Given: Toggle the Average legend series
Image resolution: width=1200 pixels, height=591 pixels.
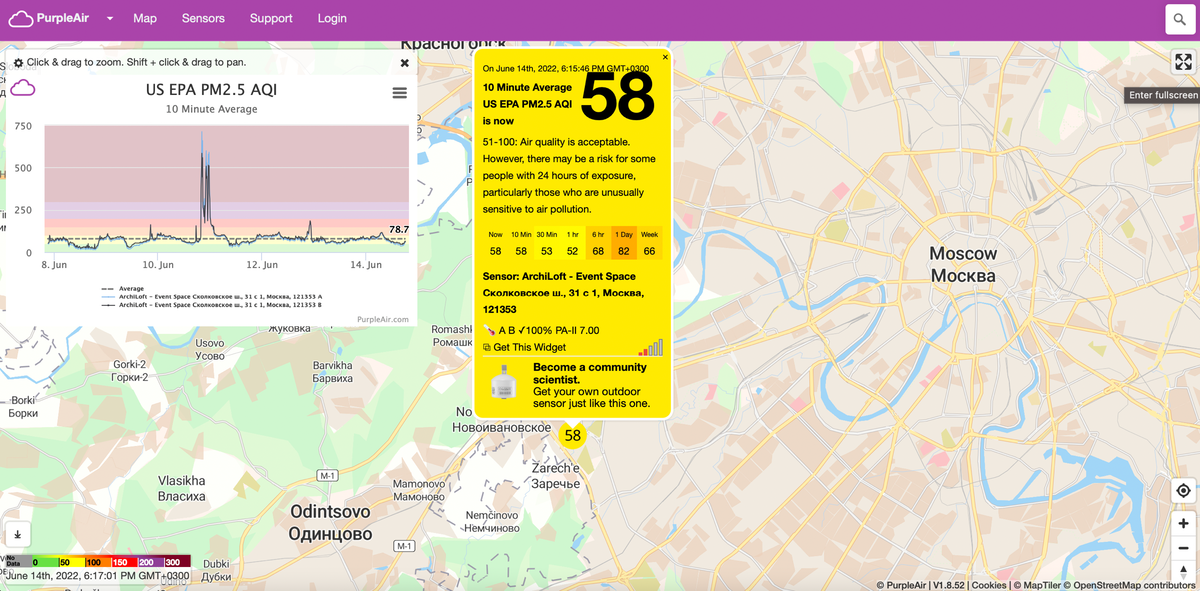Looking at the screenshot, I should click(x=123, y=289).
